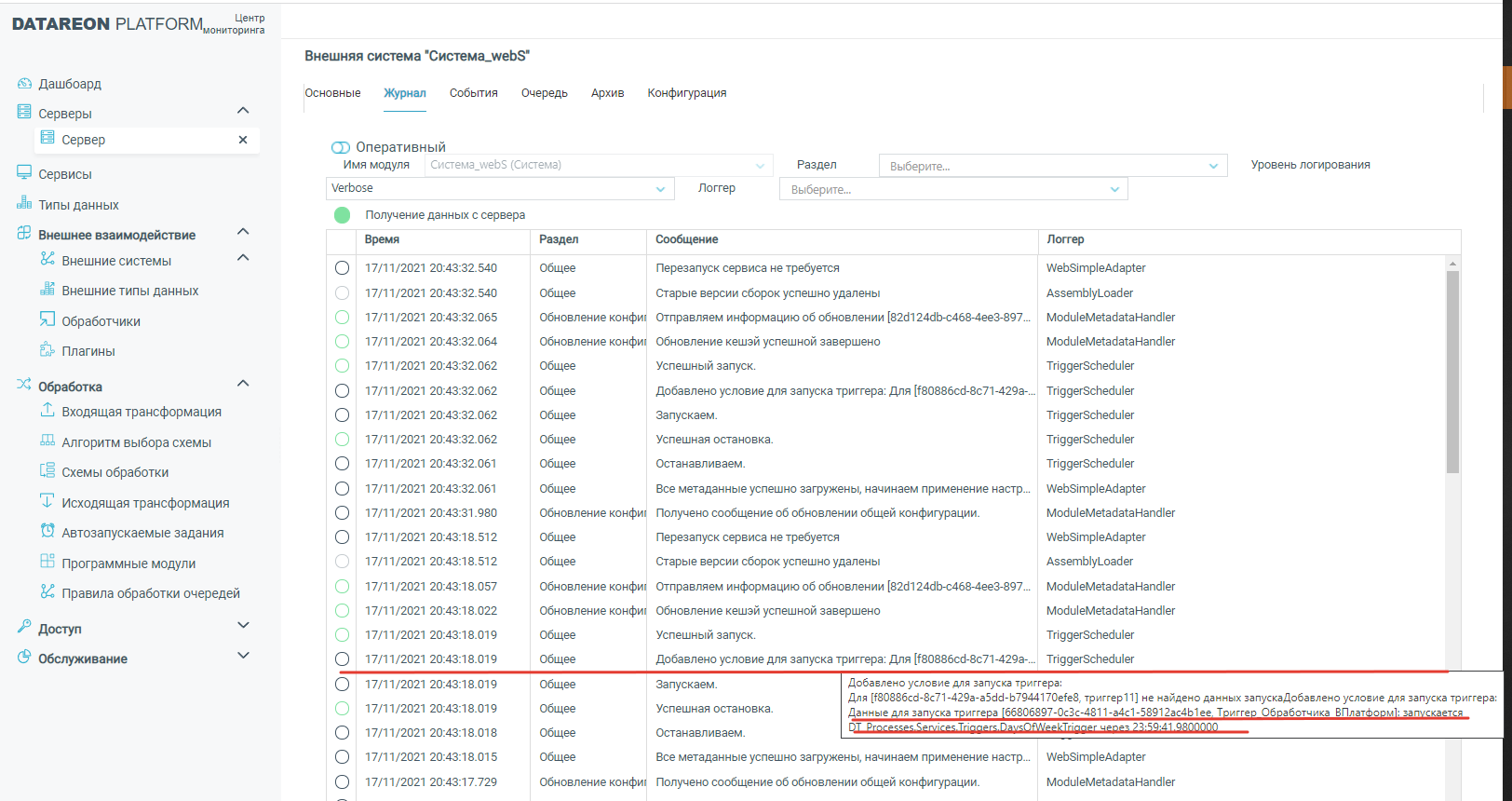The image size is (1512, 801).
Task: Open the Verbose logging level dropdown
Action: (499, 189)
